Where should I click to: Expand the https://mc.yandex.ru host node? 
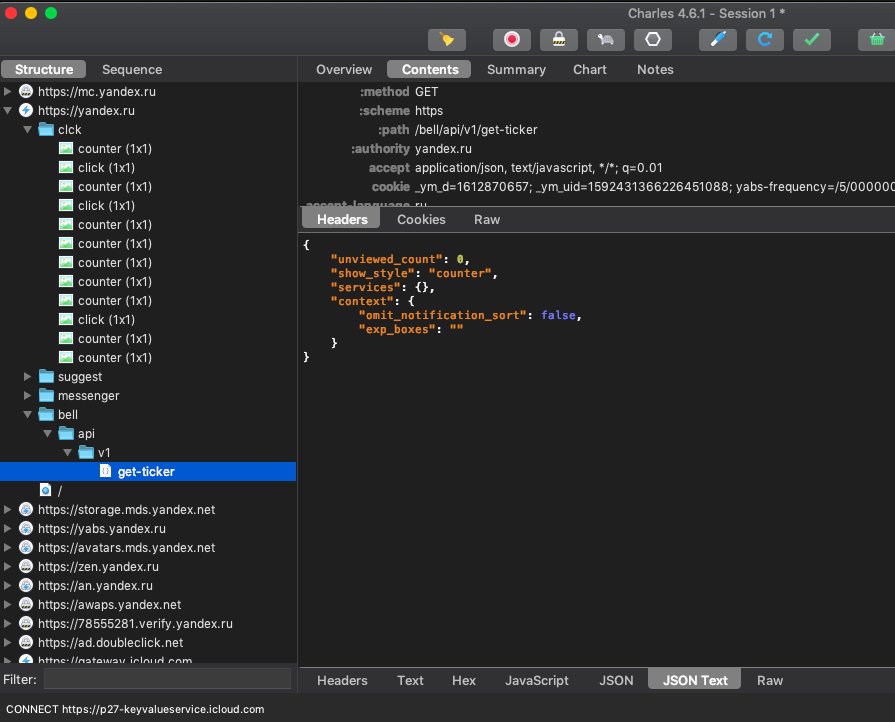point(8,92)
